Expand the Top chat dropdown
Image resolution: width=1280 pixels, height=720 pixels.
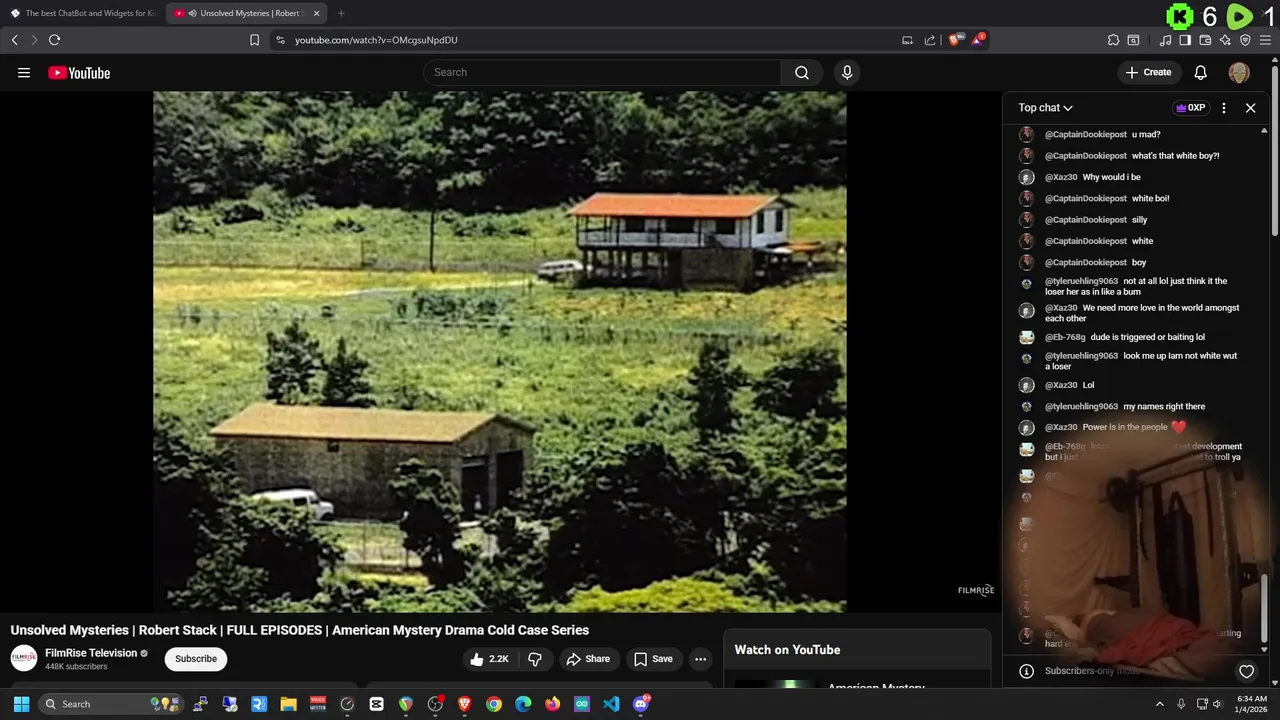(x=1045, y=108)
